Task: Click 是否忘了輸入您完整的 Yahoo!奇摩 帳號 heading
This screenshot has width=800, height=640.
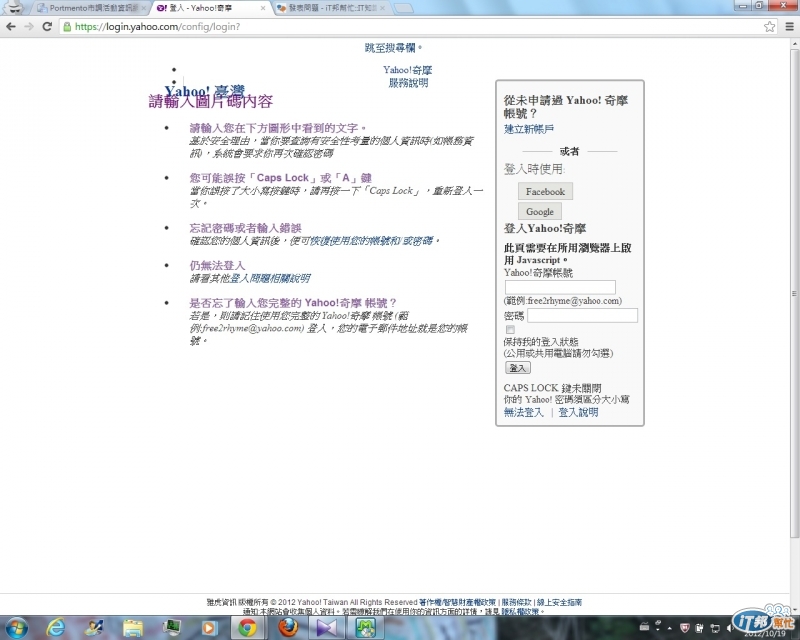Action: [x=292, y=303]
